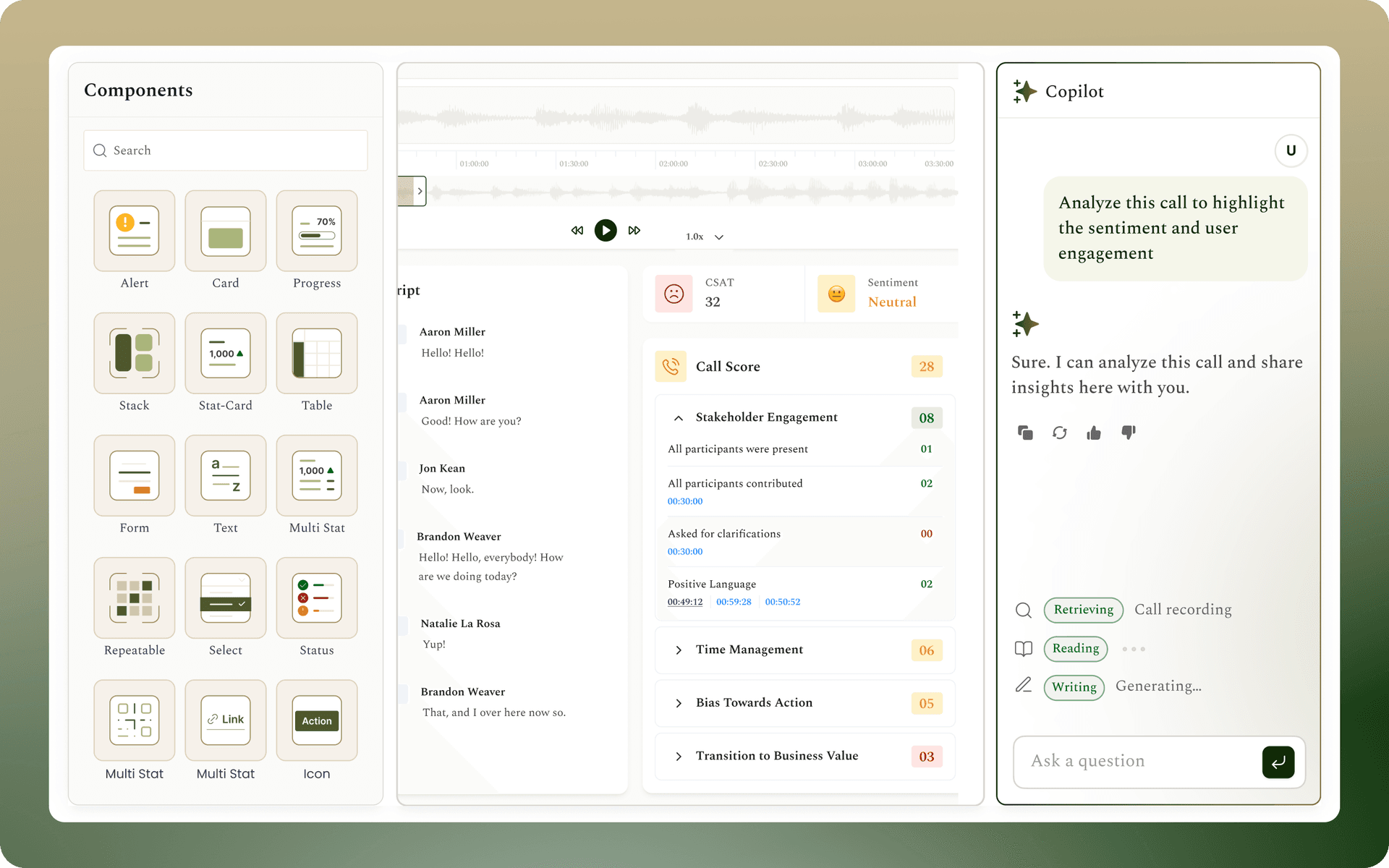Screen dimensions: 1389x868
Task: Click the Search components field
Action: pos(226,150)
